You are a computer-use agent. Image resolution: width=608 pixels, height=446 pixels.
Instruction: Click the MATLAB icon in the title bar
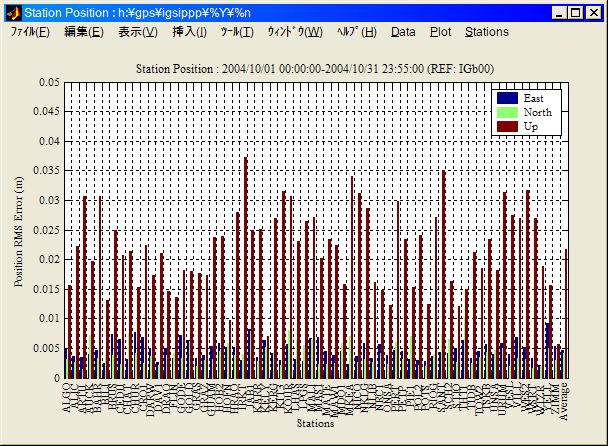(12, 13)
